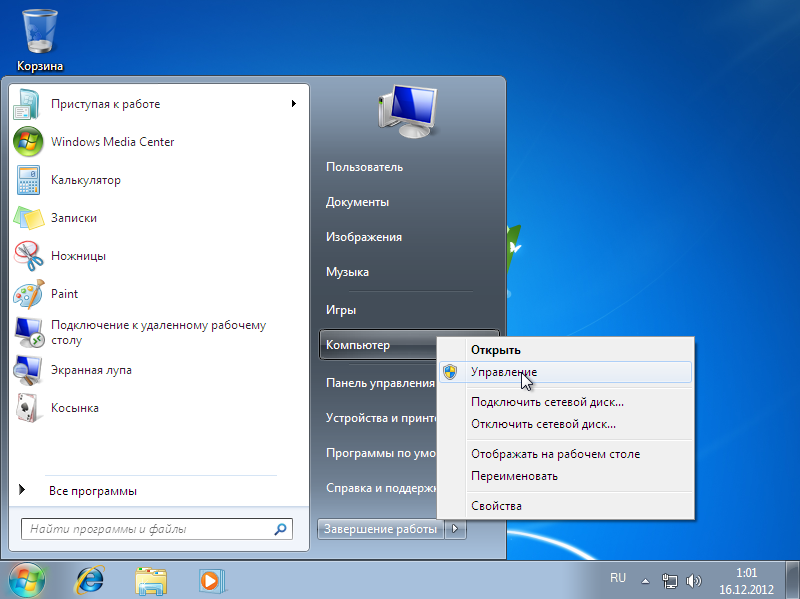Choose Управление from the context menu
The width and height of the screenshot is (800, 599).
(x=565, y=372)
